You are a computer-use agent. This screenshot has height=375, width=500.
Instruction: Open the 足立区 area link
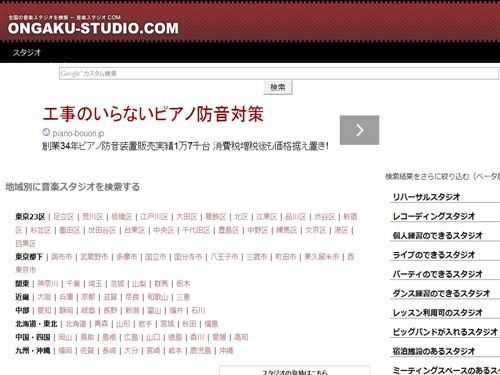[63, 217]
